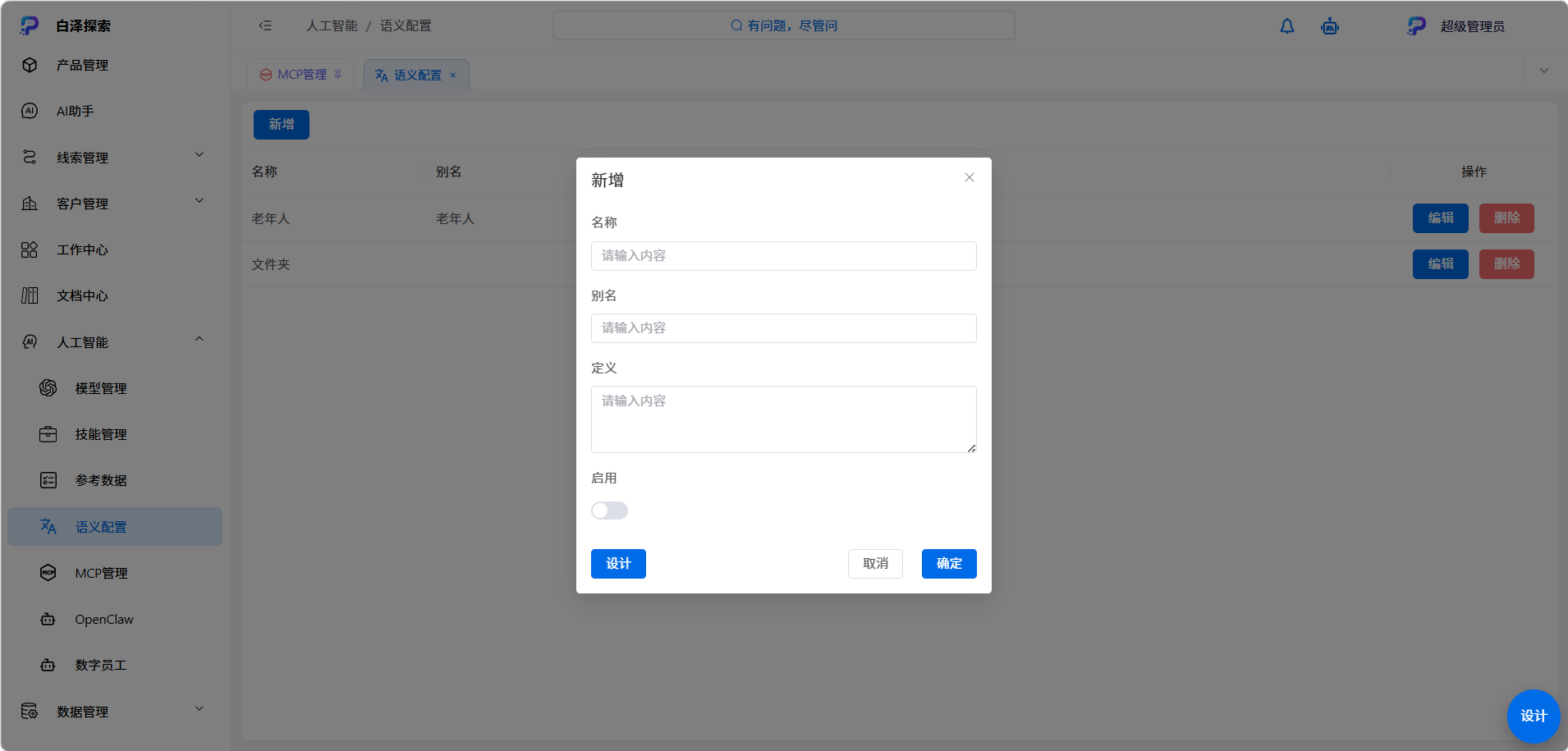Click the 有问题，尽管问 search box
This screenshot has height=751, width=1568.
coord(784,25)
